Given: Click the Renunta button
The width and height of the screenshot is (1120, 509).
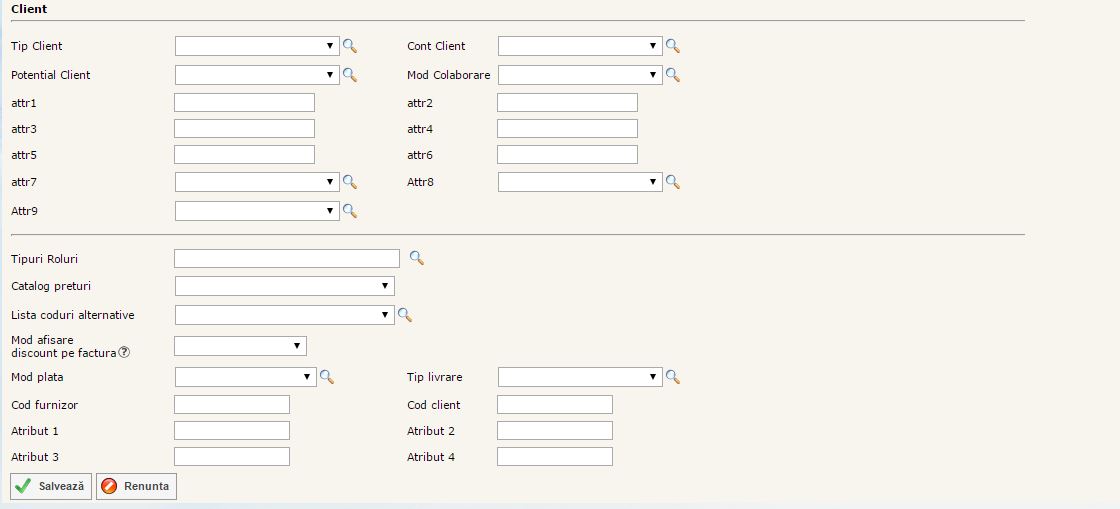Looking at the screenshot, I should pos(136,486).
